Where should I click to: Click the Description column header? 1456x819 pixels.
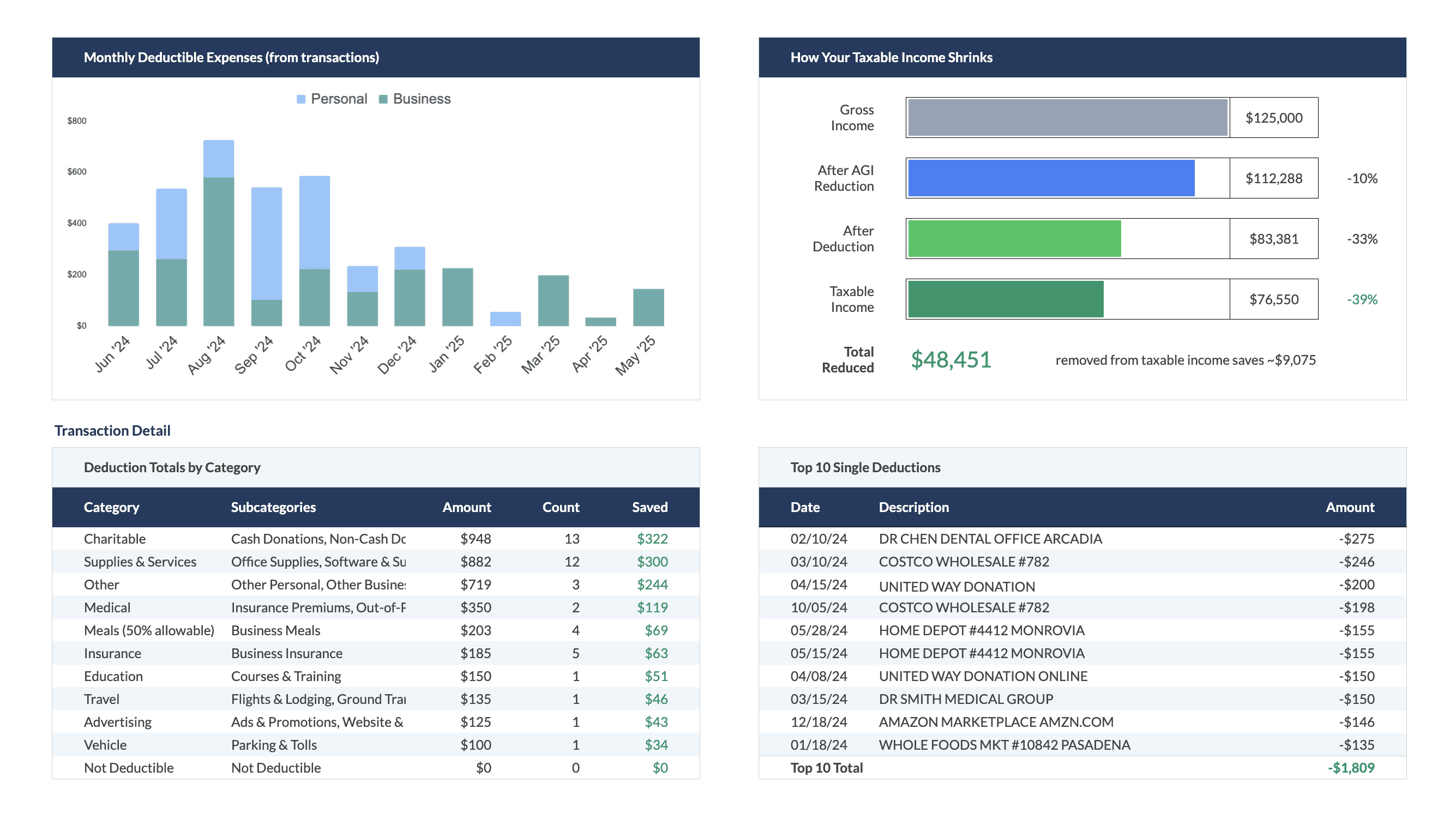coord(913,507)
